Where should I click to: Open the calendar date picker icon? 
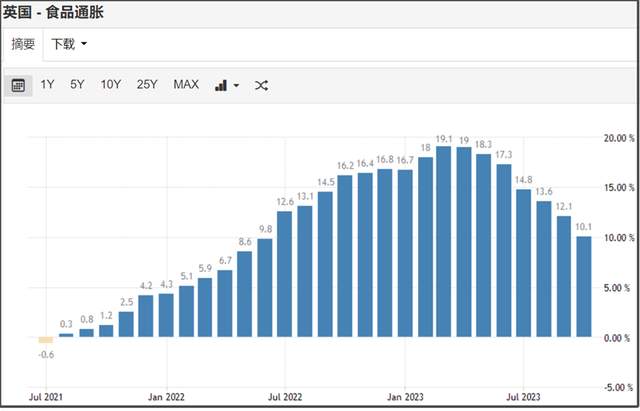pos(18,85)
